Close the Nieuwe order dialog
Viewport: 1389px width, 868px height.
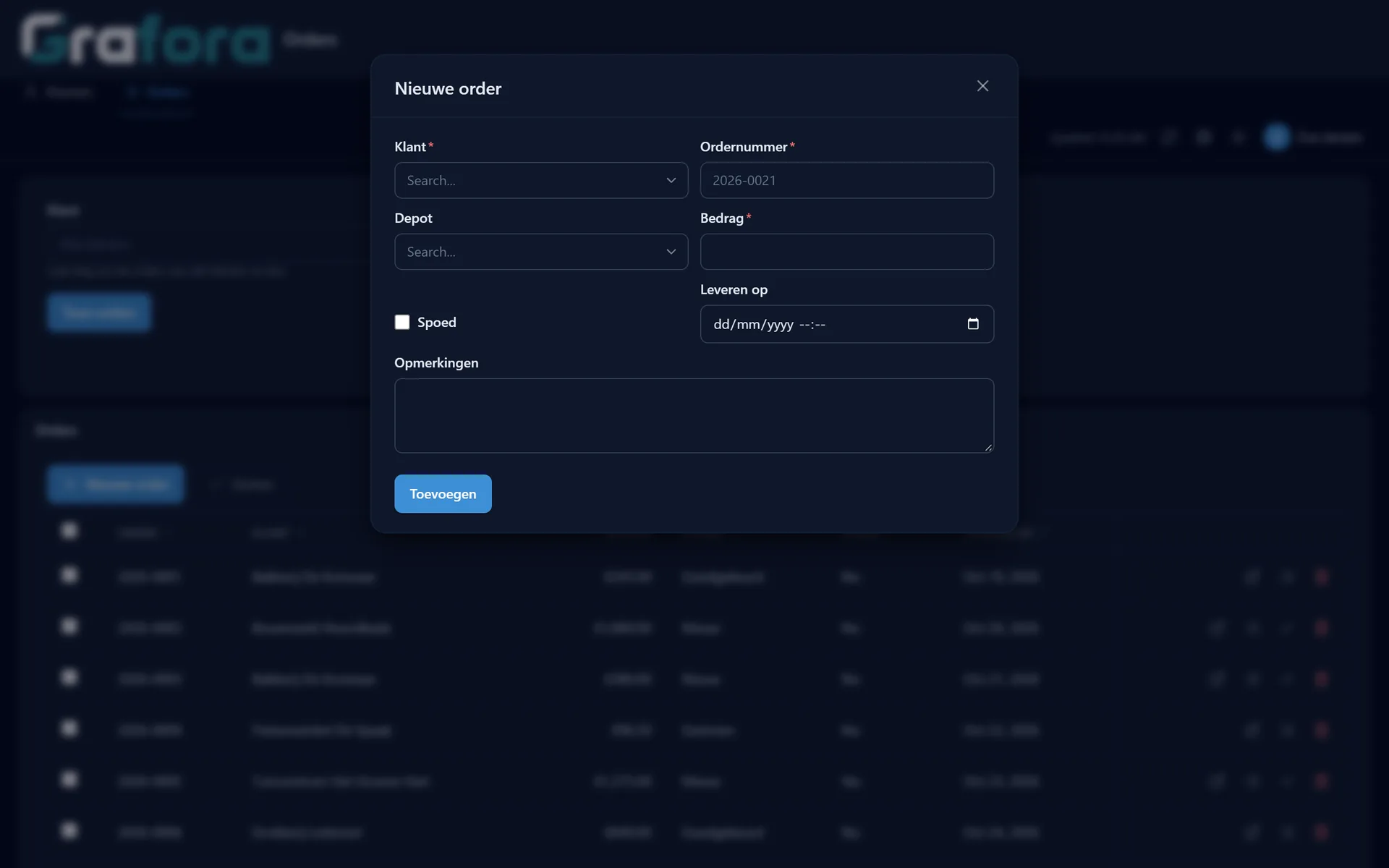tap(982, 86)
